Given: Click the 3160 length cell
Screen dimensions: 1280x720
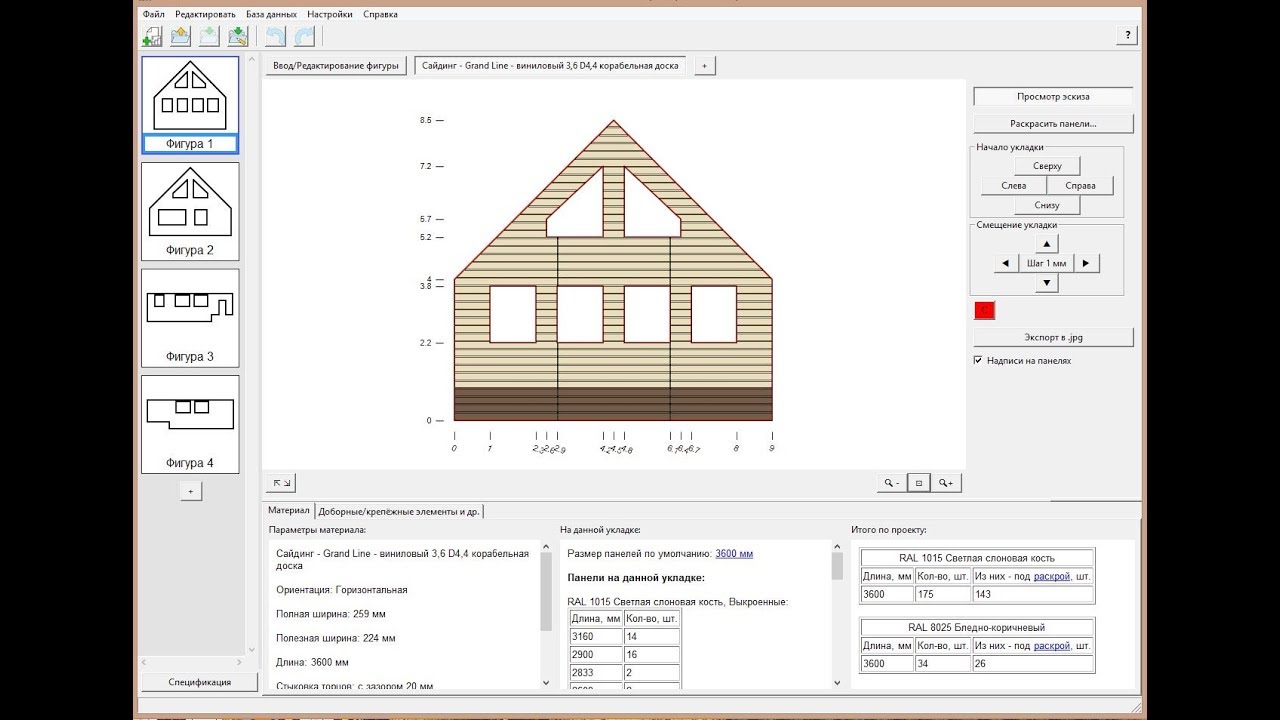Looking at the screenshot, I should 595,637.
